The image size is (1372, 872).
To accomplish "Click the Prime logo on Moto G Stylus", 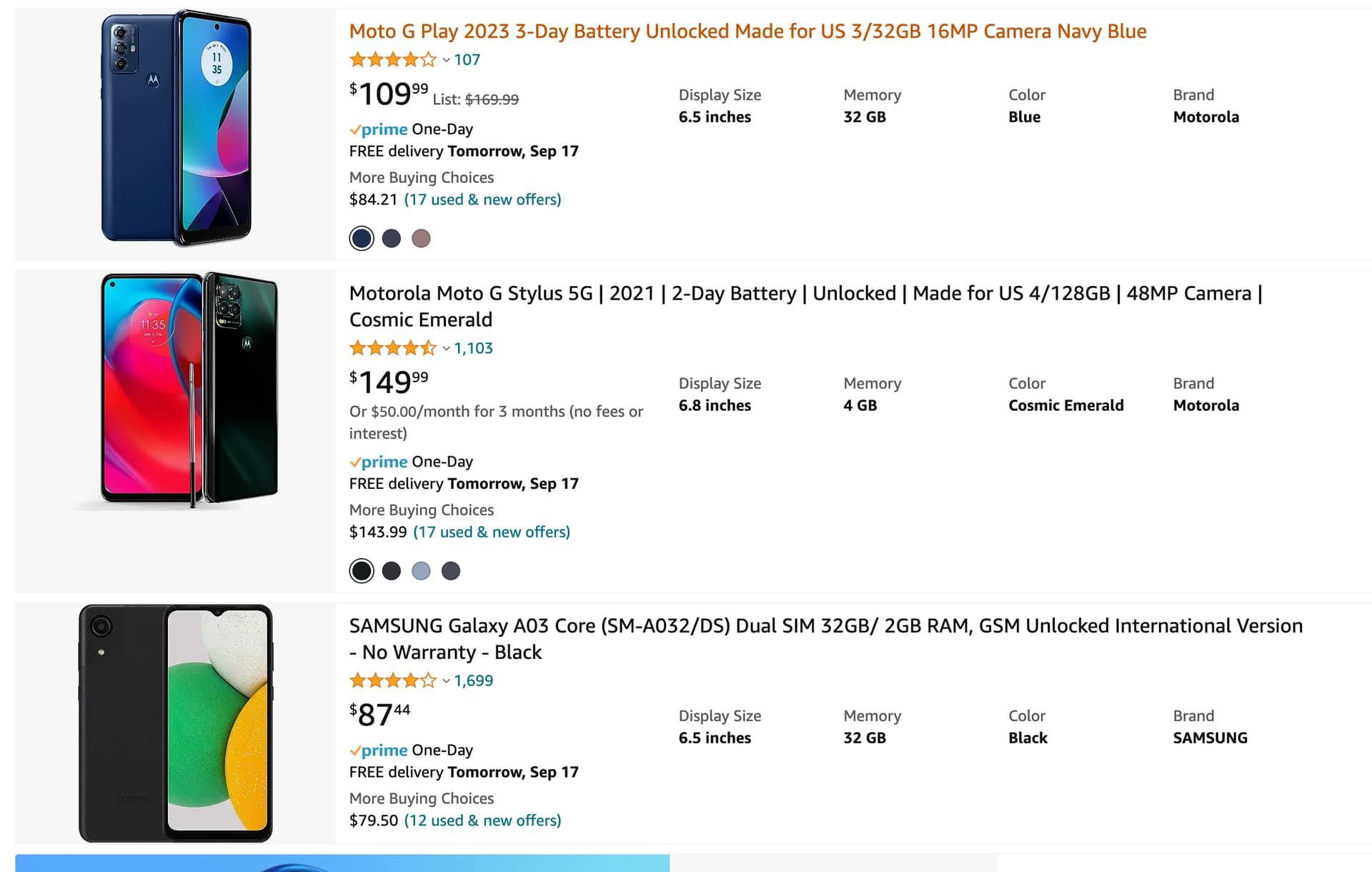I will click(x=379, y=462).
